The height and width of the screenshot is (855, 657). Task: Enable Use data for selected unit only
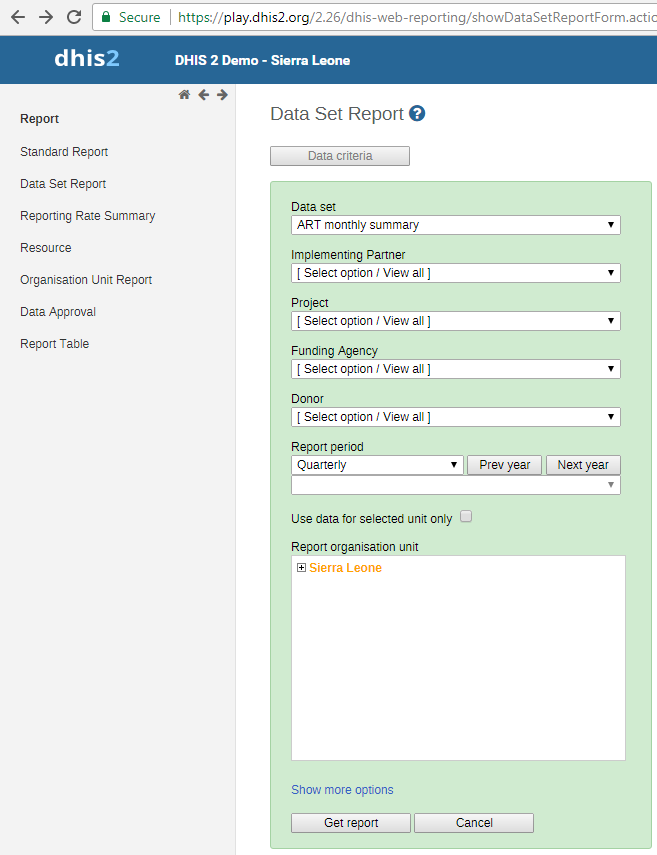(466, 517)
